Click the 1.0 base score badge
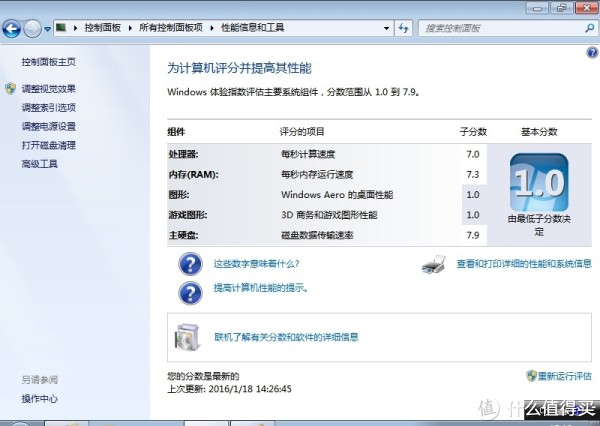This screenshot has height=426, width=600. [539, 182]
